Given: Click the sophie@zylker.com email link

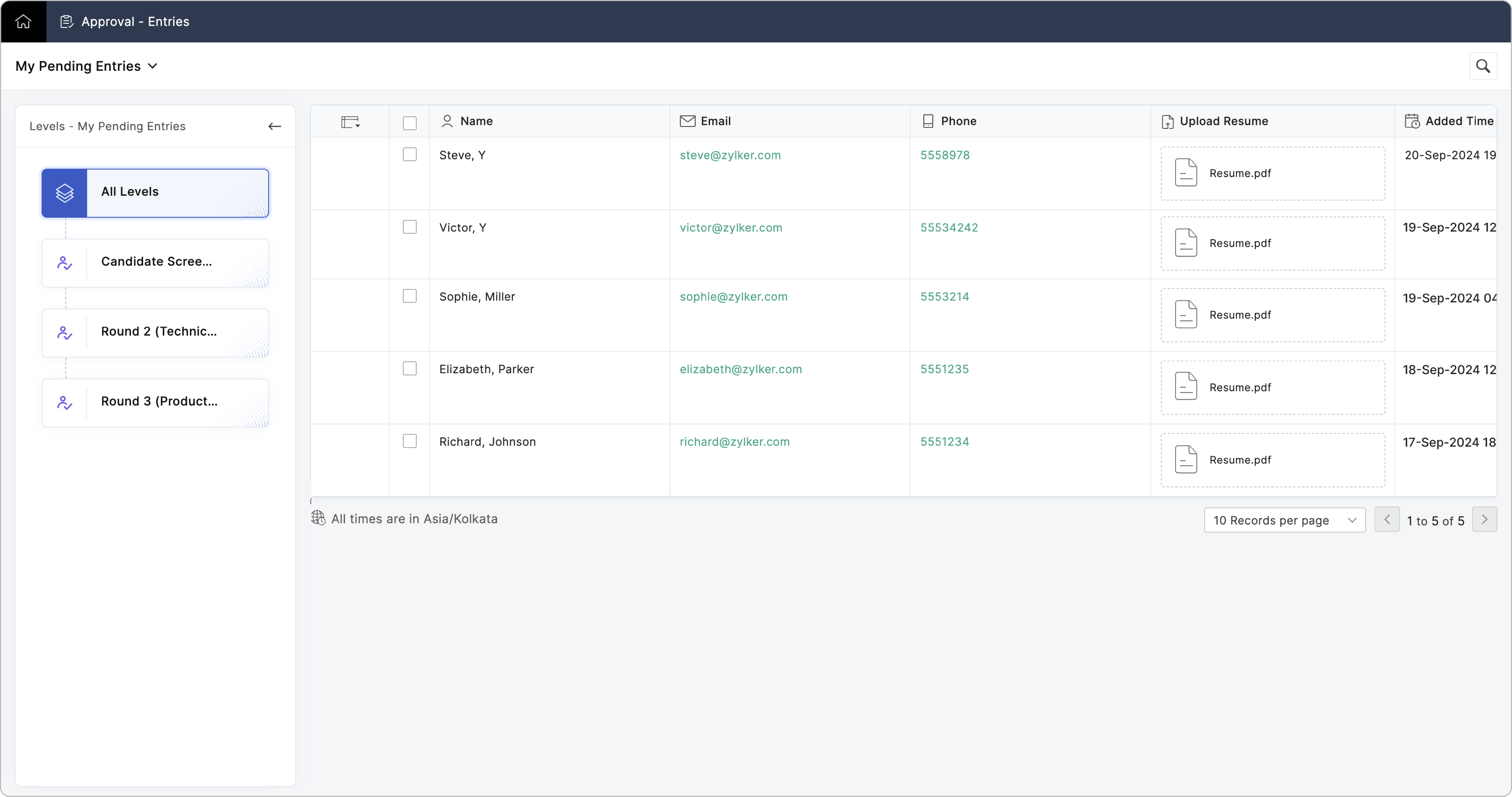Looking at the screenshot, I should coord(733,297).
